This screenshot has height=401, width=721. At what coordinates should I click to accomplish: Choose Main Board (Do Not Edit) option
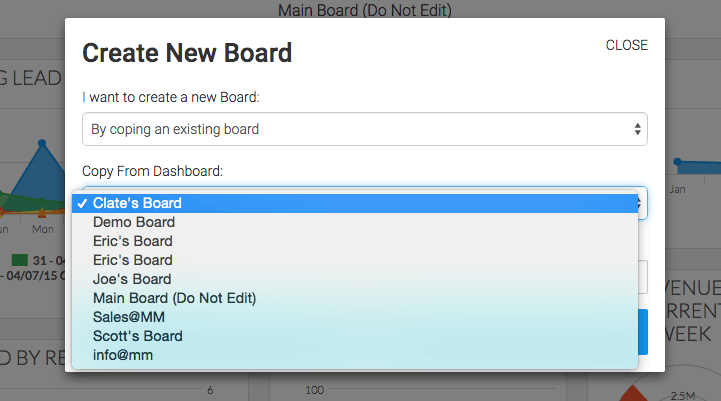coord(355,298)
